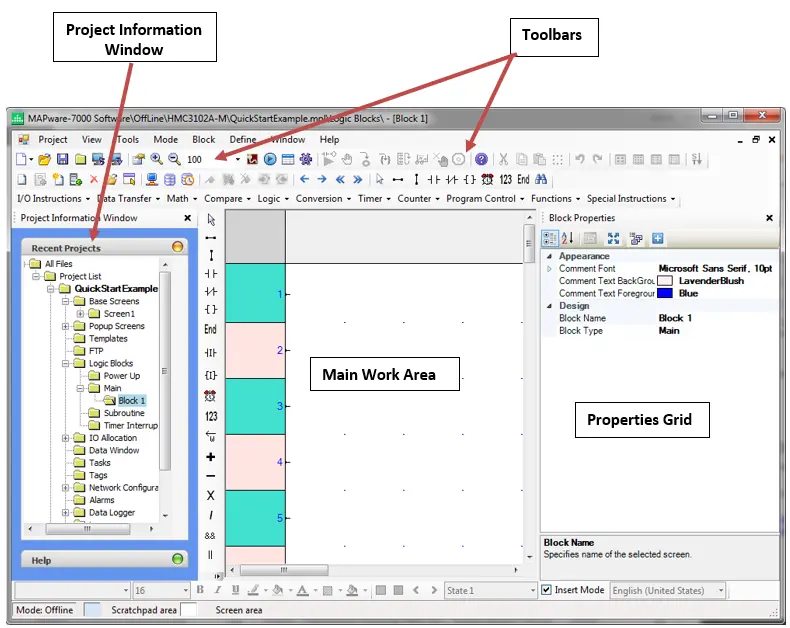Collapse the Recent Projects panel button
Screen dimensions: 790x628
click(177, 246)
